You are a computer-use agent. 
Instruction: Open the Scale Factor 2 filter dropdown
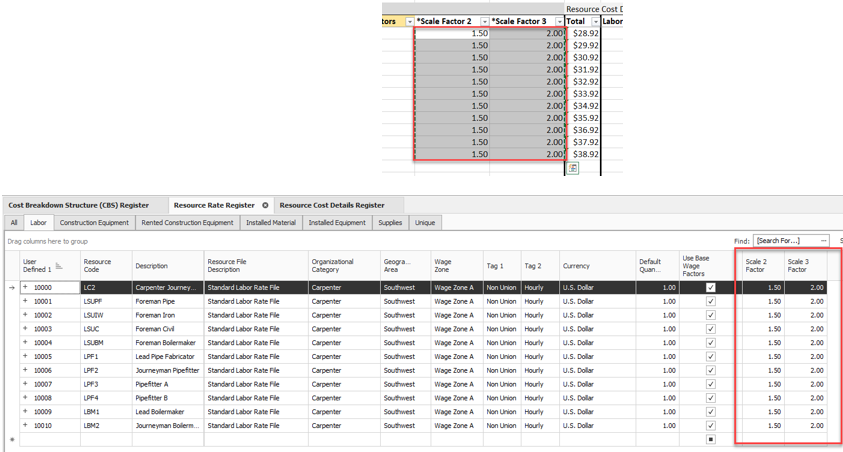click(484, 21)
